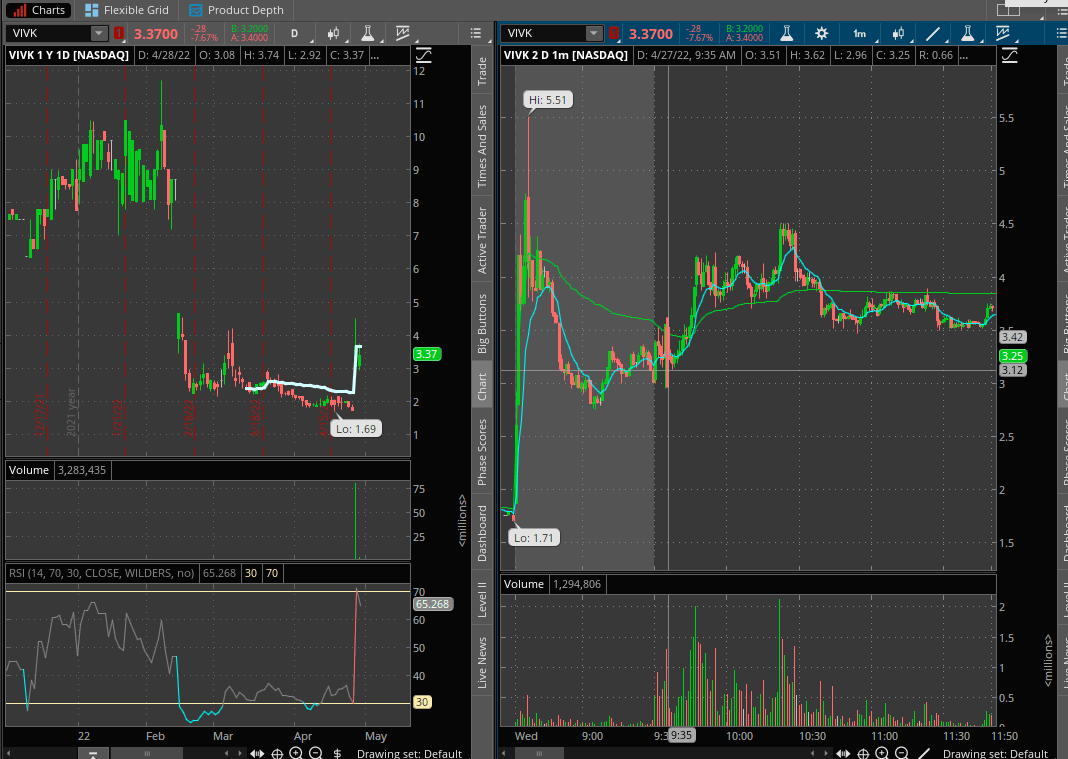The image size is (1068, 759).
Task: Open the Active Trader side panel
Action: (x=482, y=240)
